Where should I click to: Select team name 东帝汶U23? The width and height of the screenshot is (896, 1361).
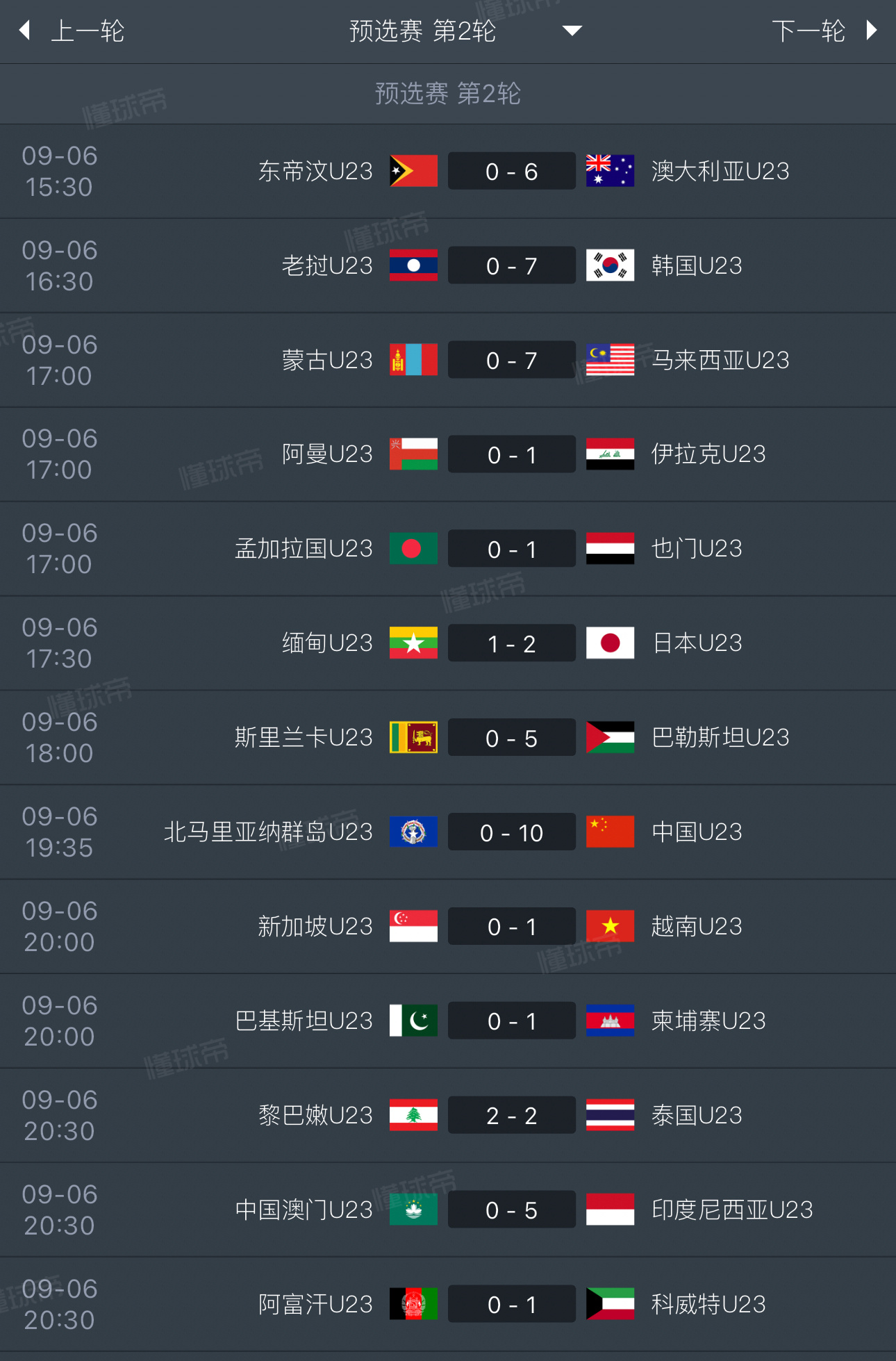click(315, 171)
